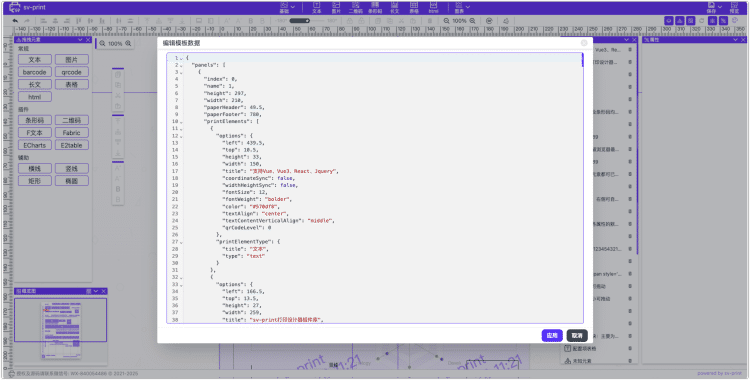Collapse the 拖拽元素 panel with chevron
The height and width of the screenshot is (380, 750).
pyautogui.click(x=80, y=40)
